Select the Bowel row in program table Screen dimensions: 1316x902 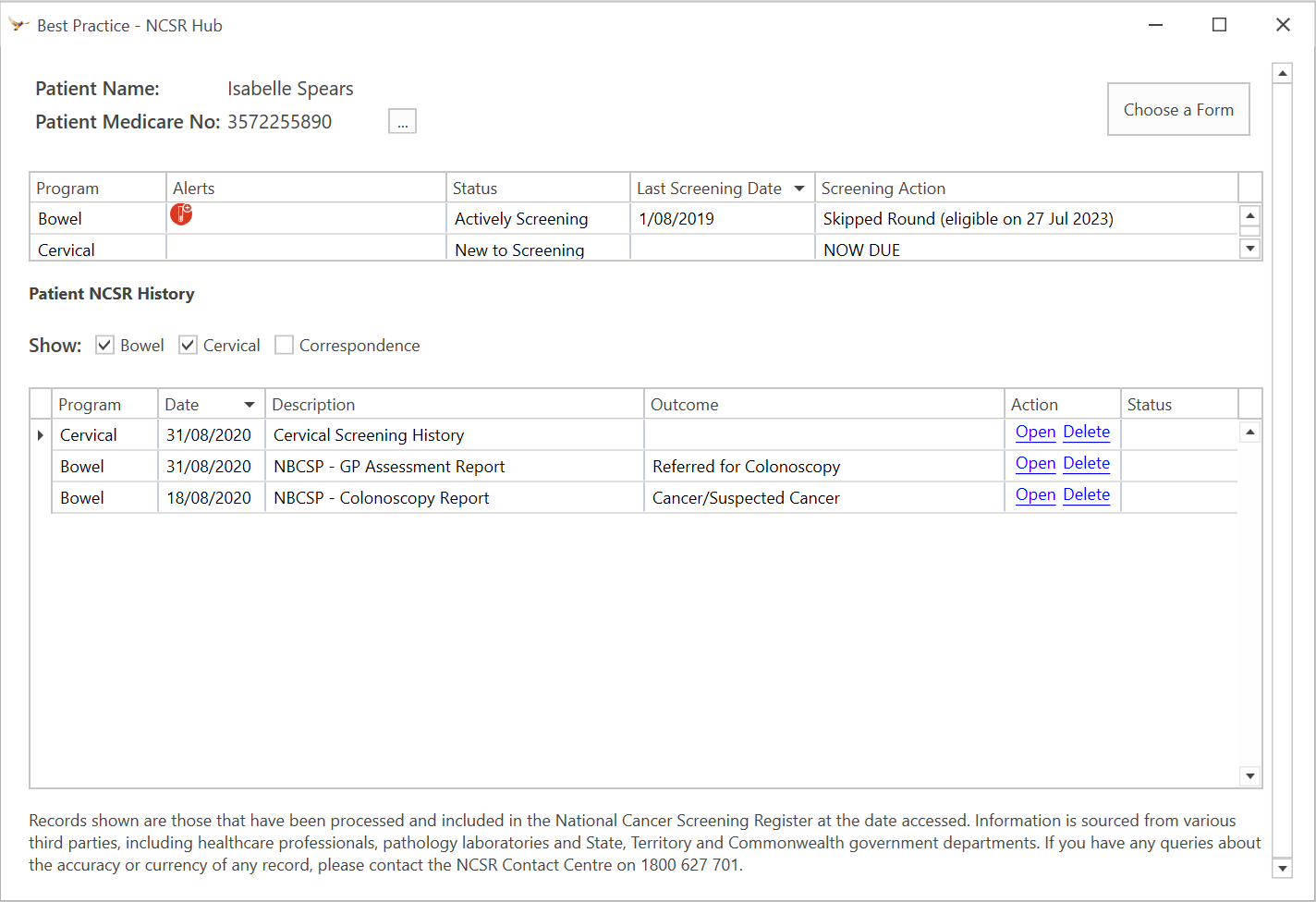click(634, 219)
